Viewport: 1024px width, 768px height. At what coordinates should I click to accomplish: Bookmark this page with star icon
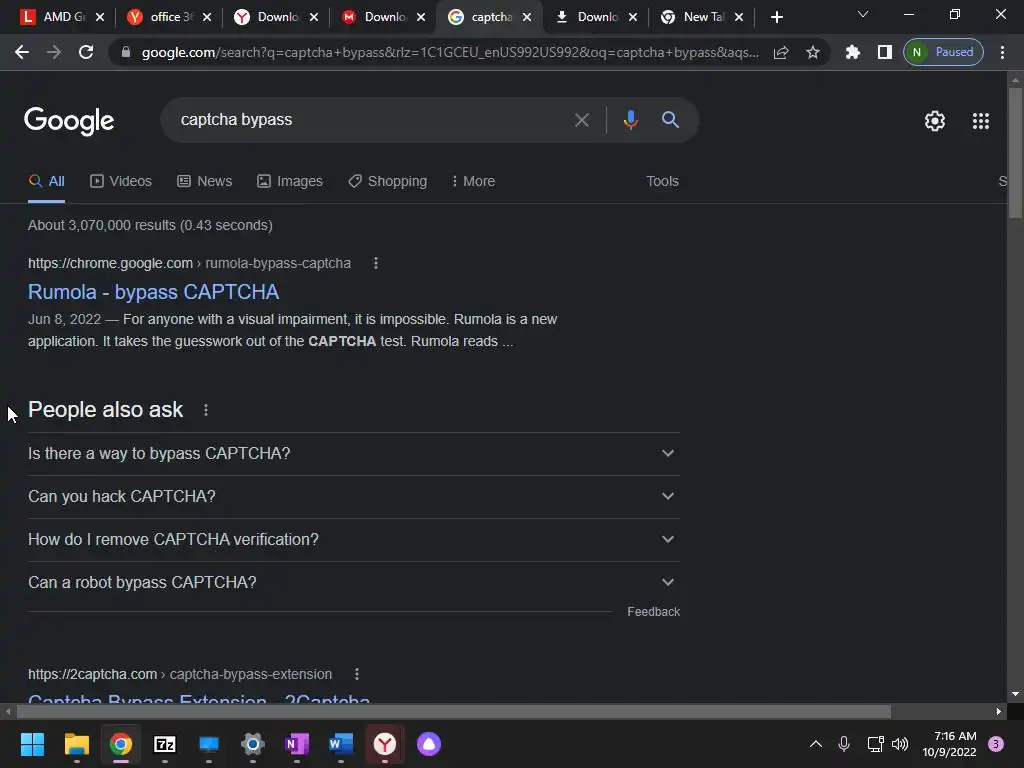click(x=812, y=52)
